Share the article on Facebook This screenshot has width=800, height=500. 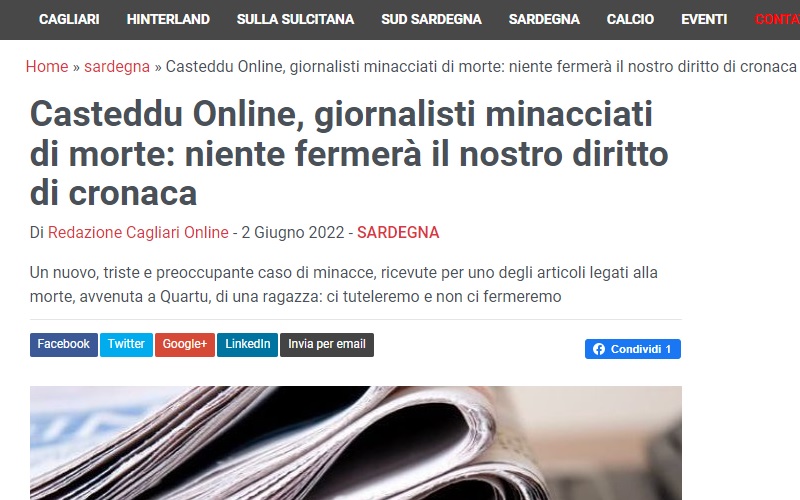(x=64, y=344)
